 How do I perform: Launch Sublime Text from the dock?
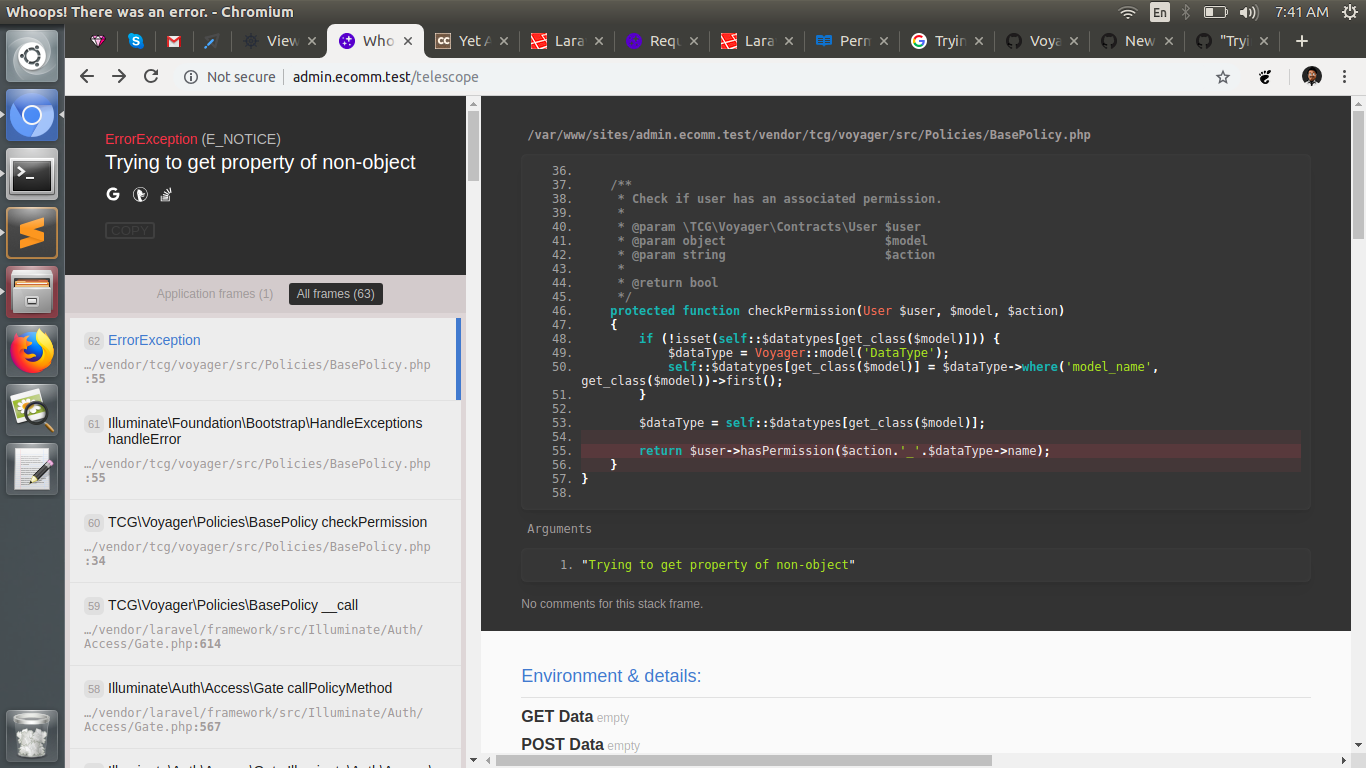coord(32,232)
